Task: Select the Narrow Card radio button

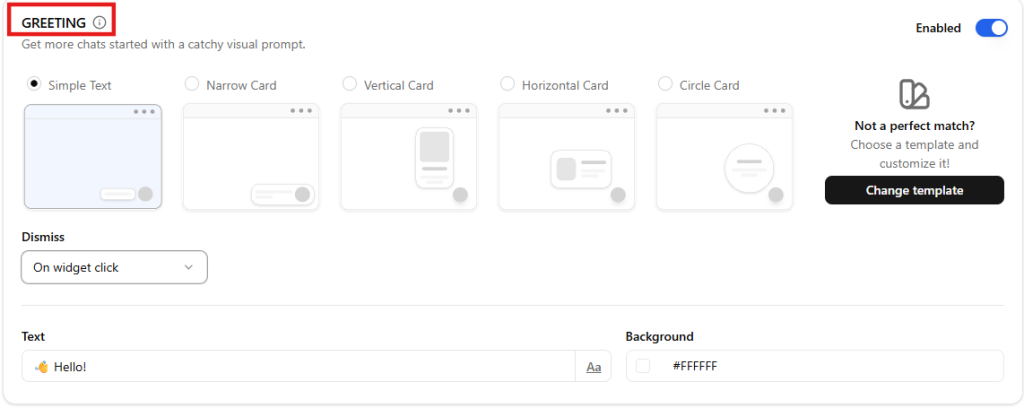Action: [x=192, y=84]
